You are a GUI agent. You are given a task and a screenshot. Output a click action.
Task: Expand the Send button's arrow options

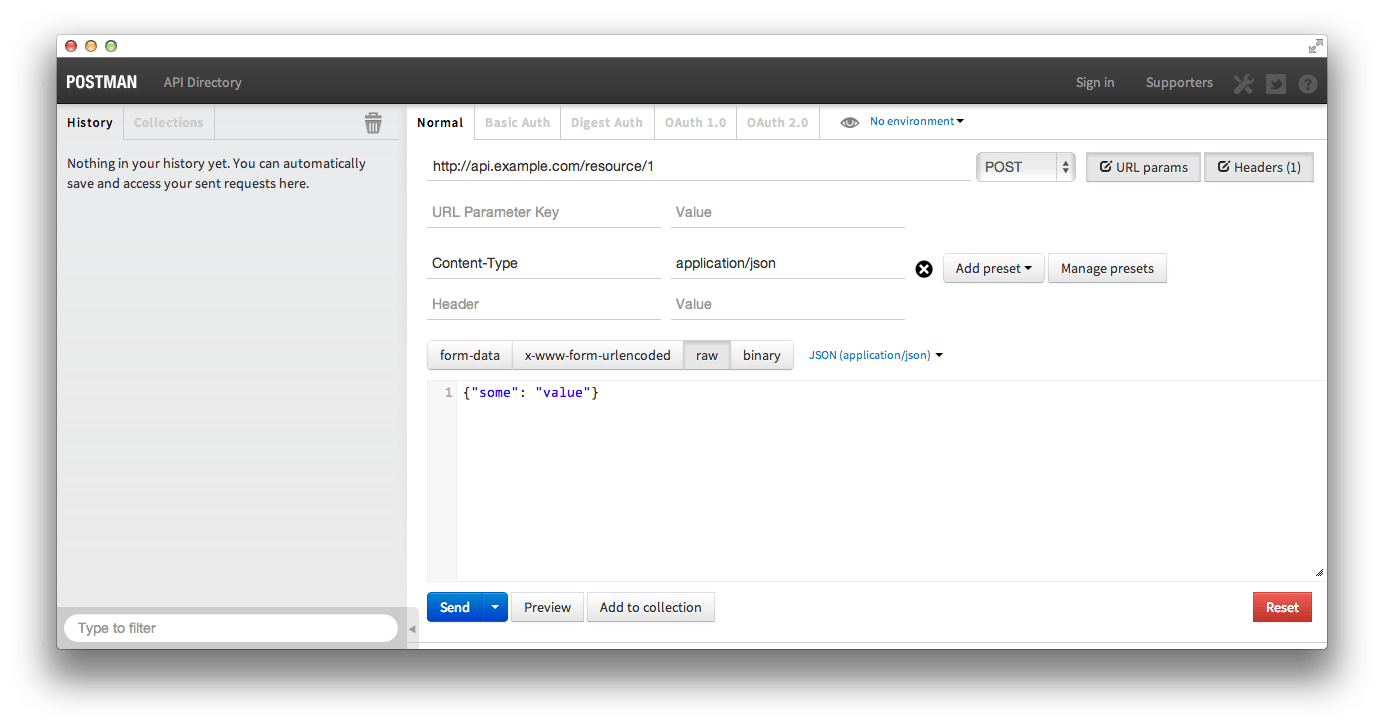pos(494,607)
